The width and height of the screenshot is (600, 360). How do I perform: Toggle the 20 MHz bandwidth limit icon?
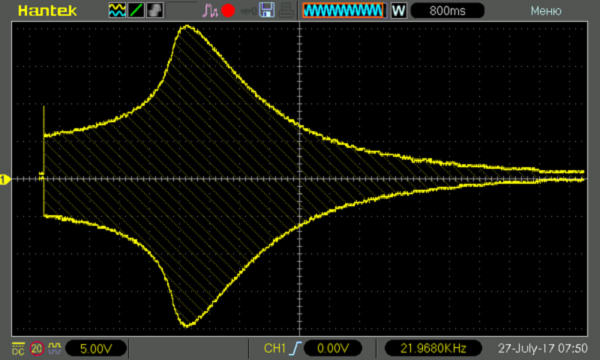[x=37, y=349]
